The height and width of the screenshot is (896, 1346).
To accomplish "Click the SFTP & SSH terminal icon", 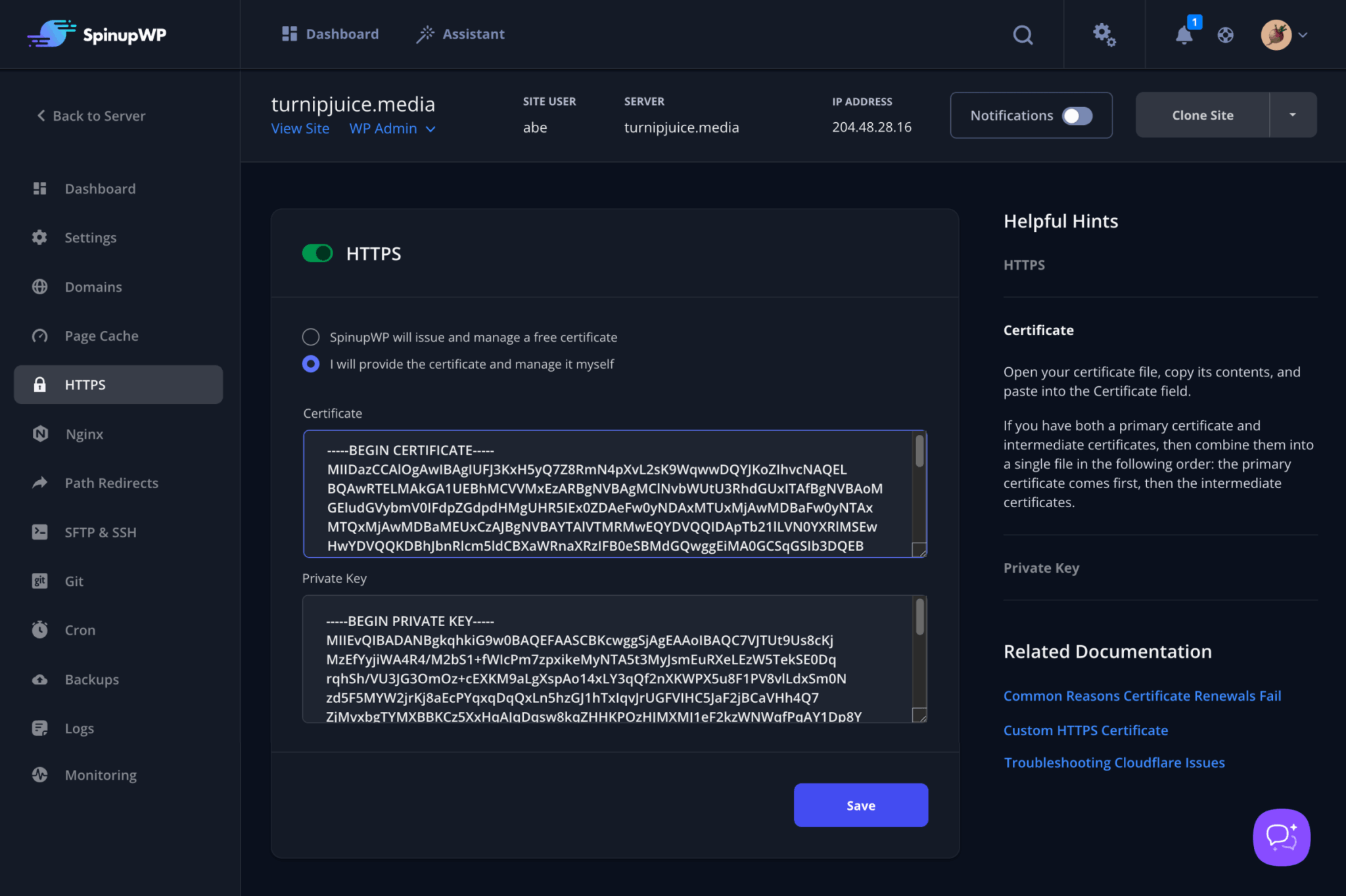I will tap(40, 532).
